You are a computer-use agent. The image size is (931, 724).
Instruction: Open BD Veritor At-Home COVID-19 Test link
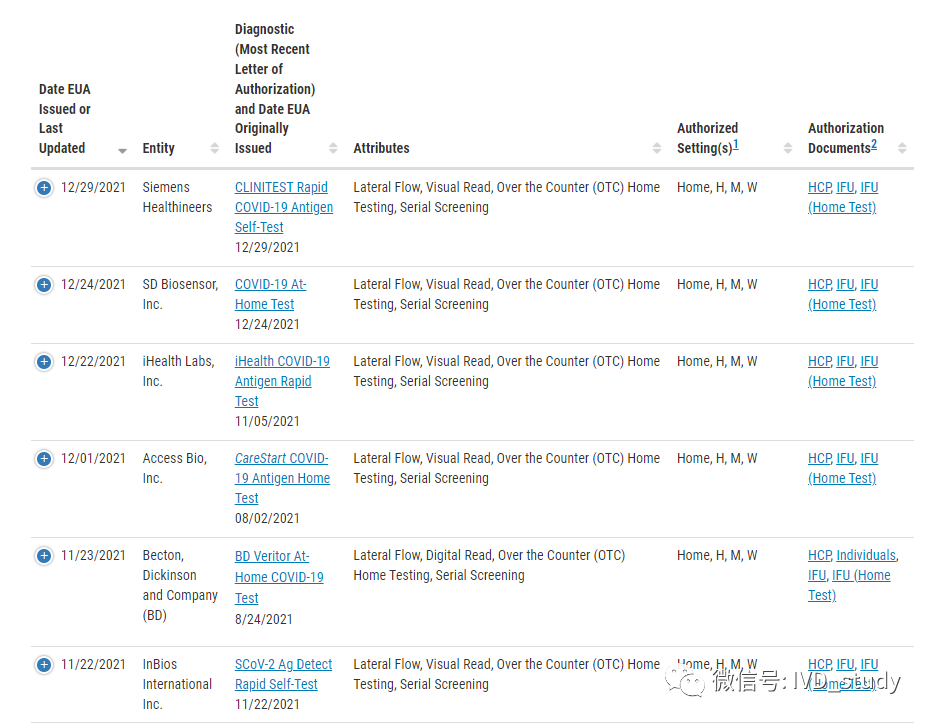tap(279, 577)
